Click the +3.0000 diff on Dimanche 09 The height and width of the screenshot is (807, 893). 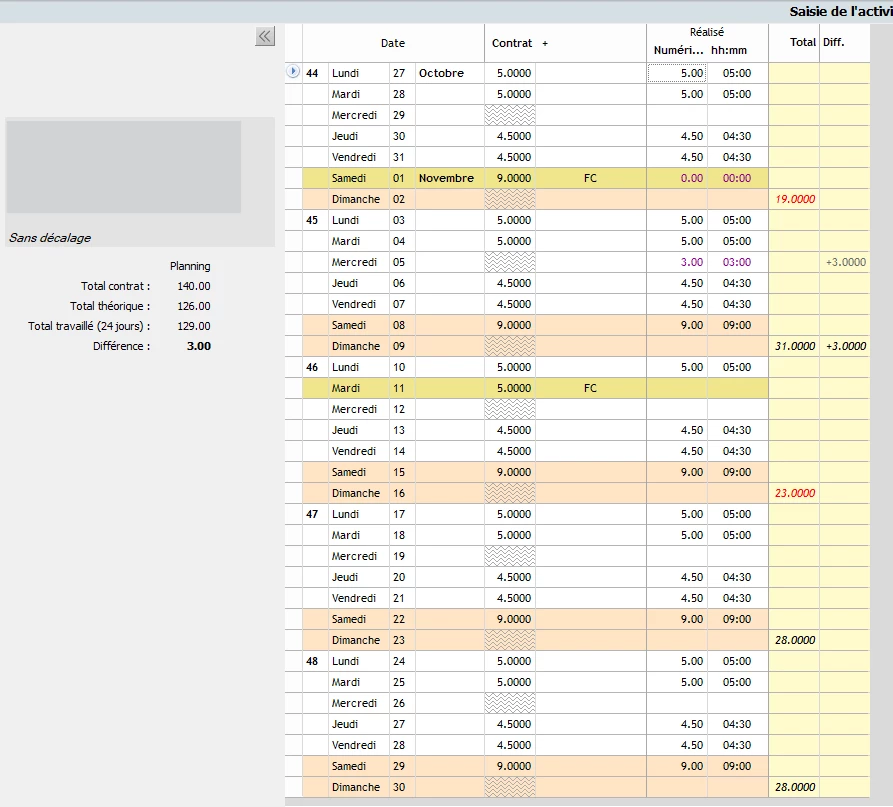click(x=846, y=346)
